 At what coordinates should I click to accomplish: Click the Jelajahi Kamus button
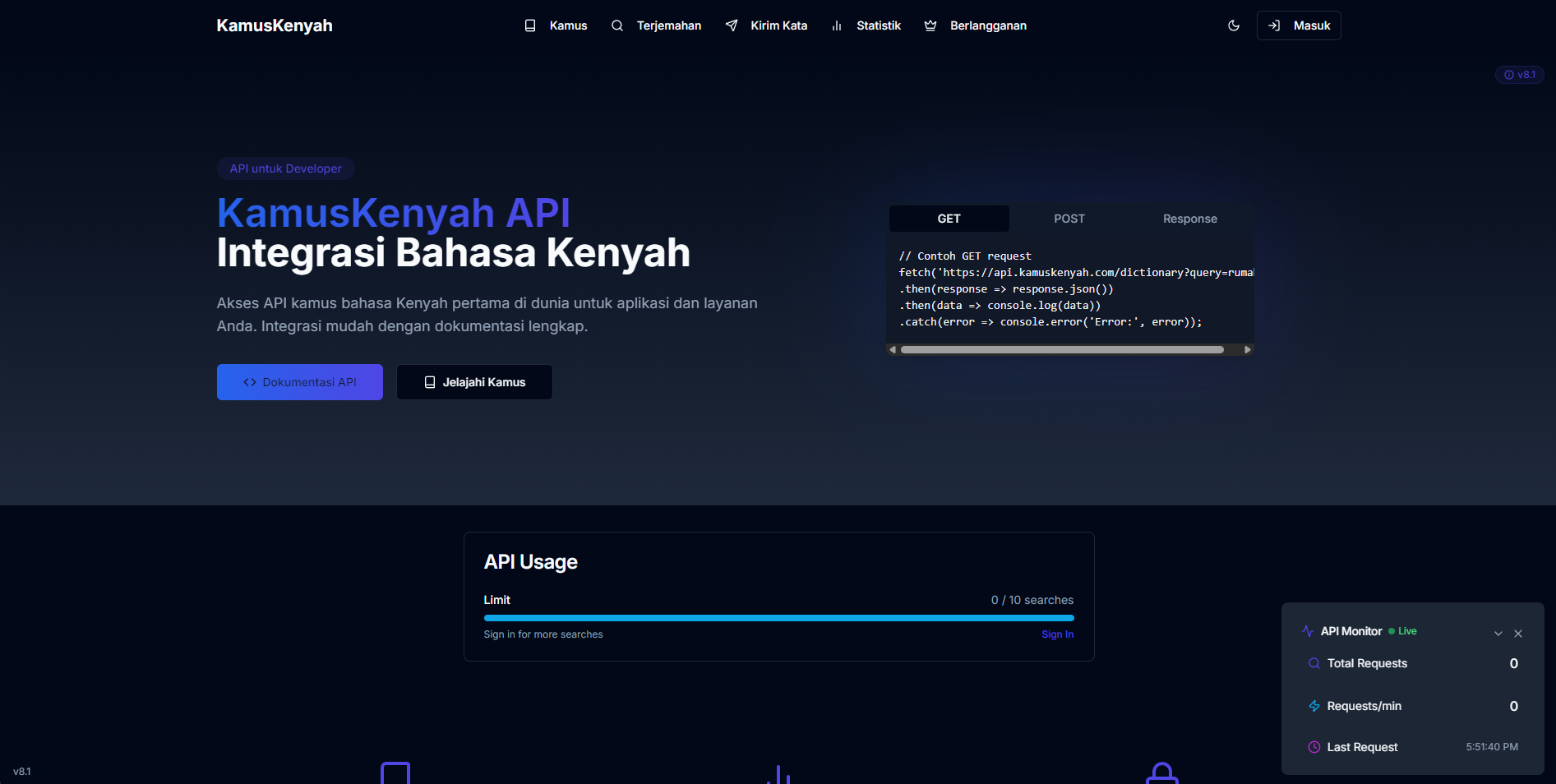click(x=473, y=381)
